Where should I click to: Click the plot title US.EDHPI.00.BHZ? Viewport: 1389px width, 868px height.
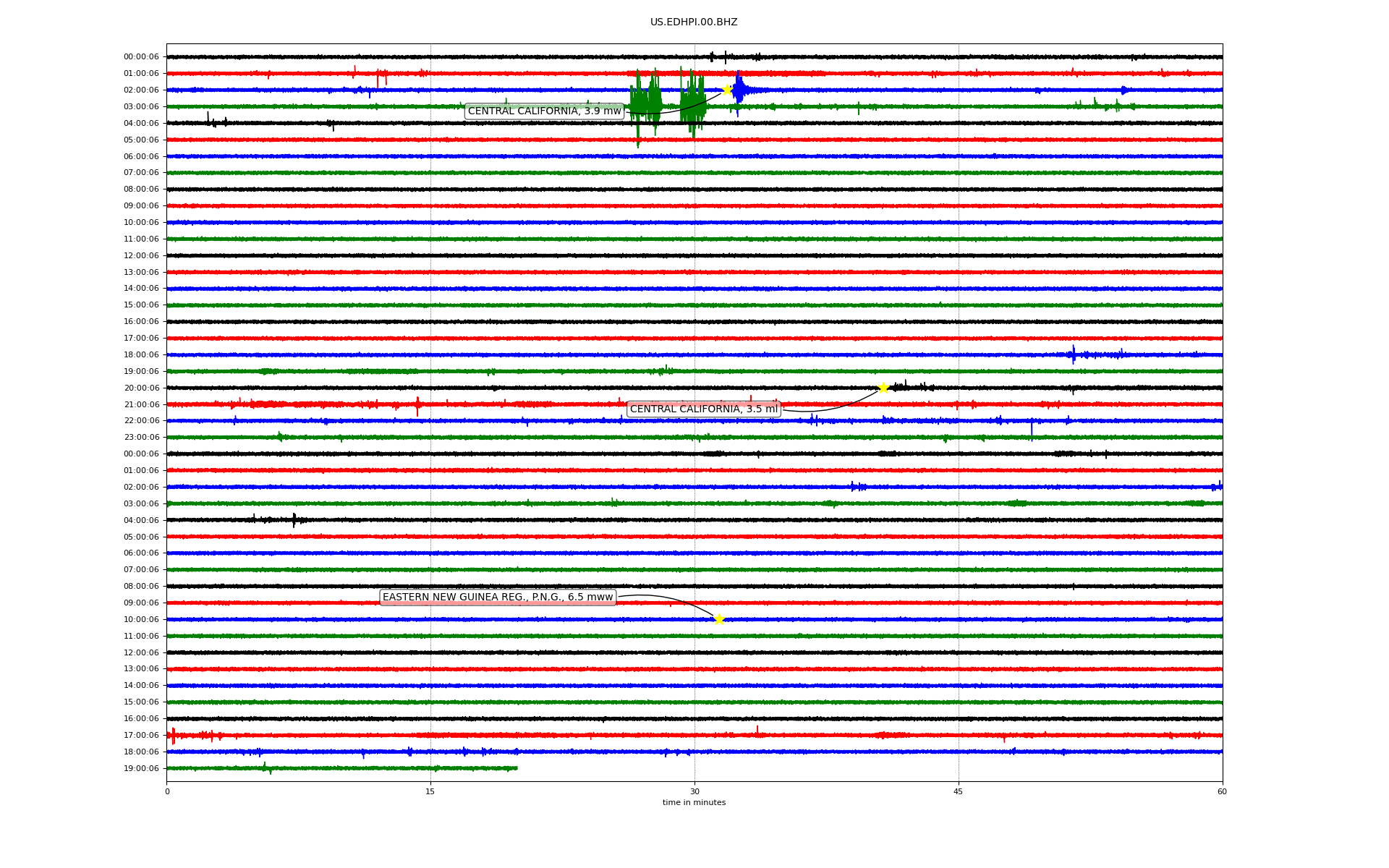[693, 22]
